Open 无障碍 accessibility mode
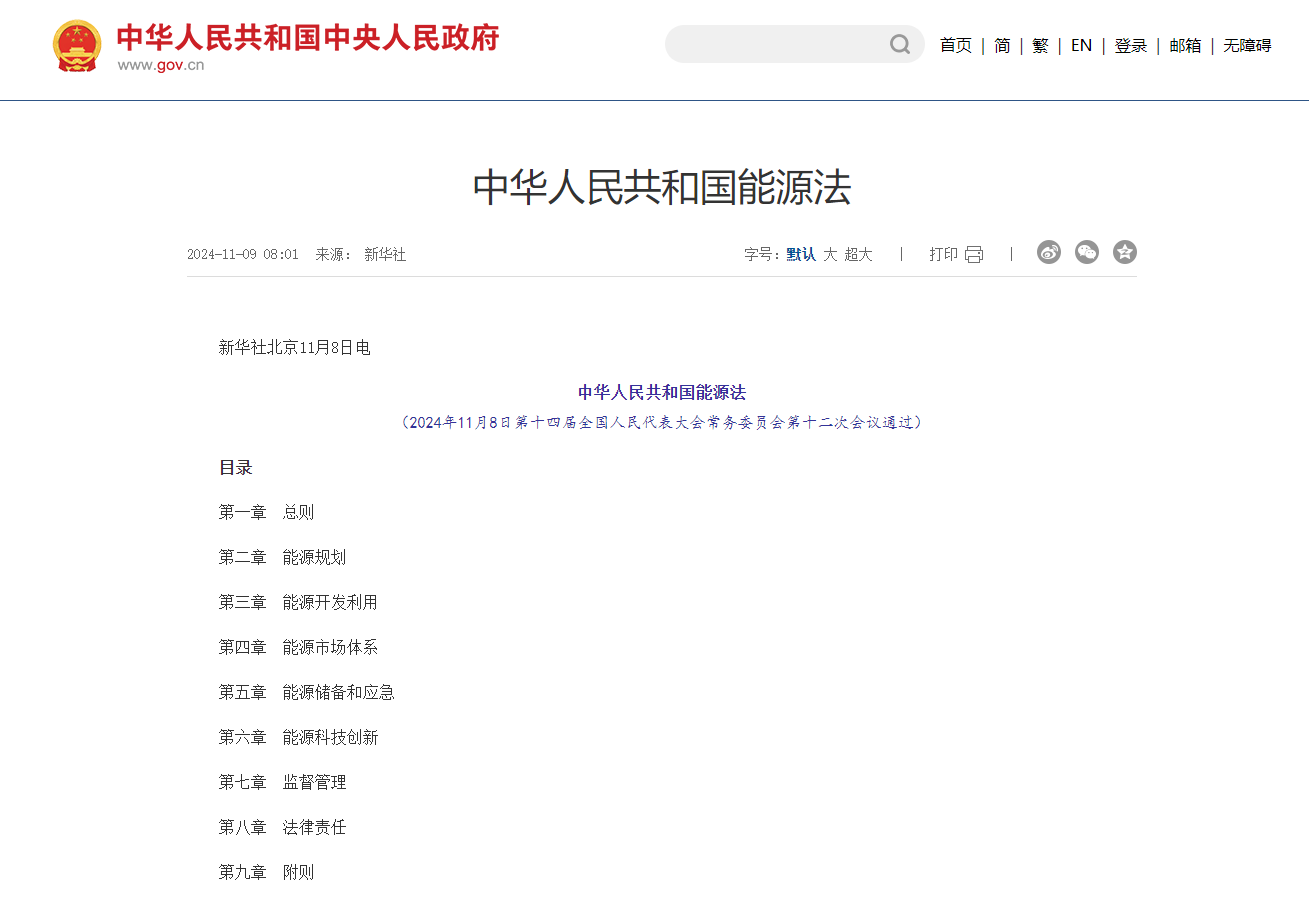This screenshot has height=900, width=1309. coord(1247,45)
